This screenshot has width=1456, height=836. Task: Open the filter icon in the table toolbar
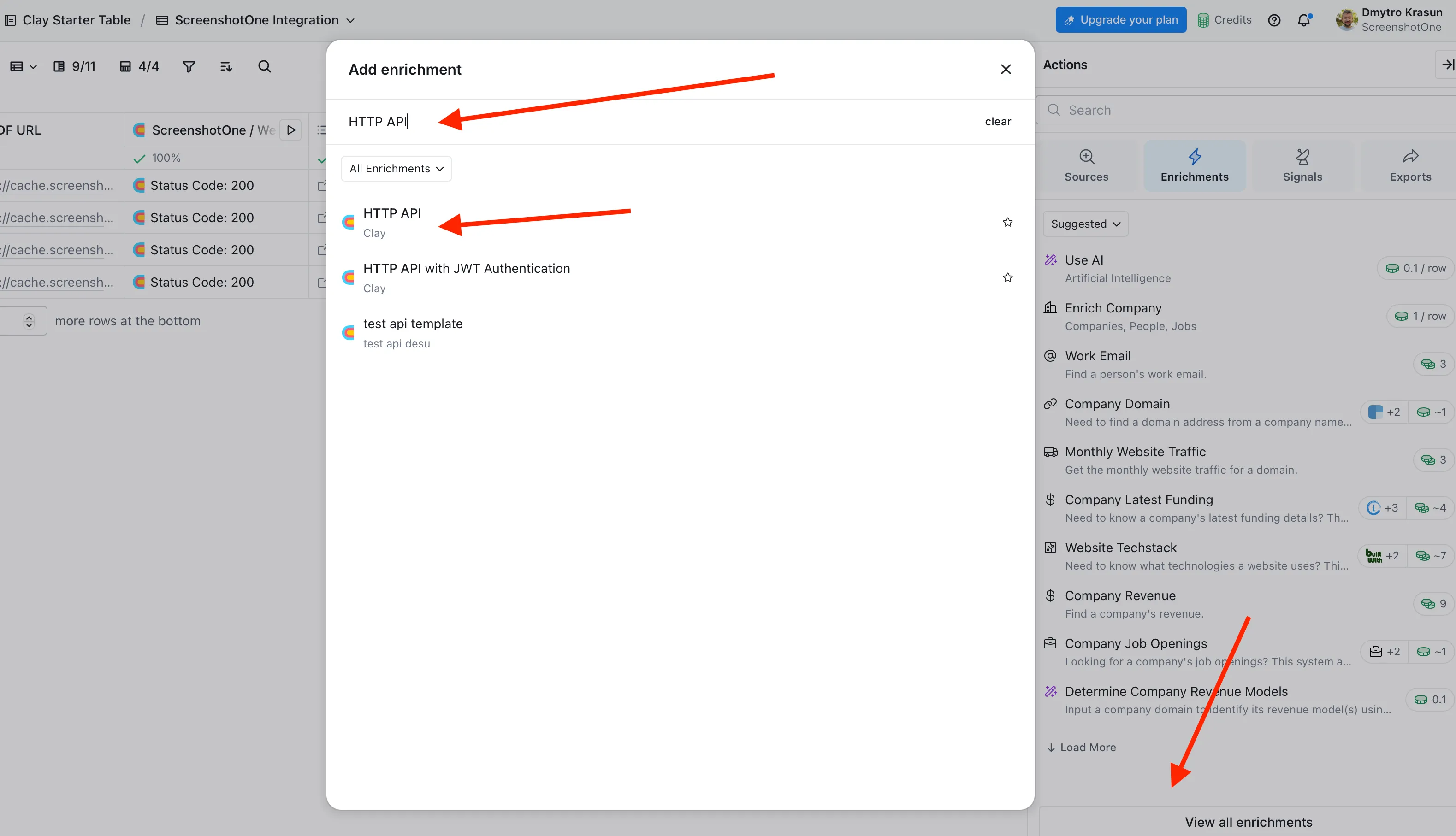point(189,67)
